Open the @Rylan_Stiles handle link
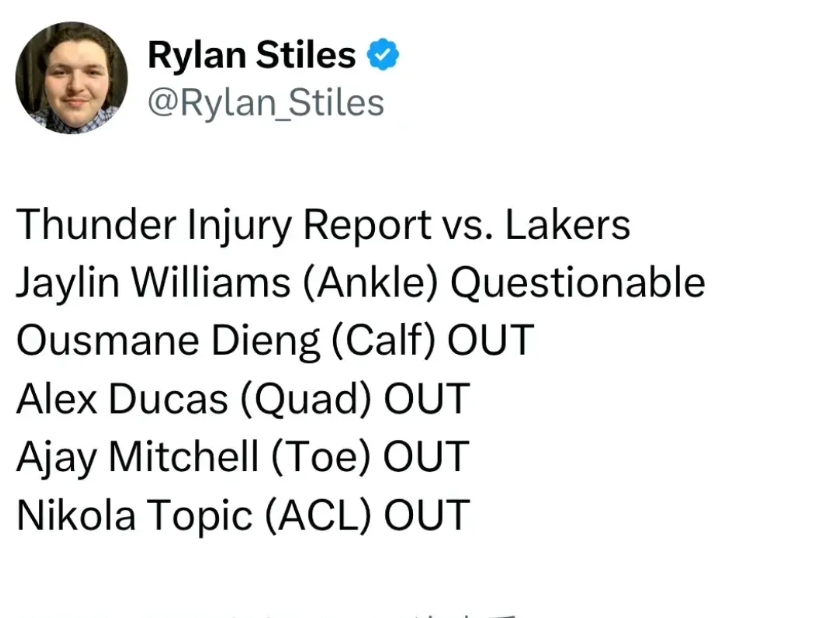This screenshot has height=618, width=819. (266, 103)
